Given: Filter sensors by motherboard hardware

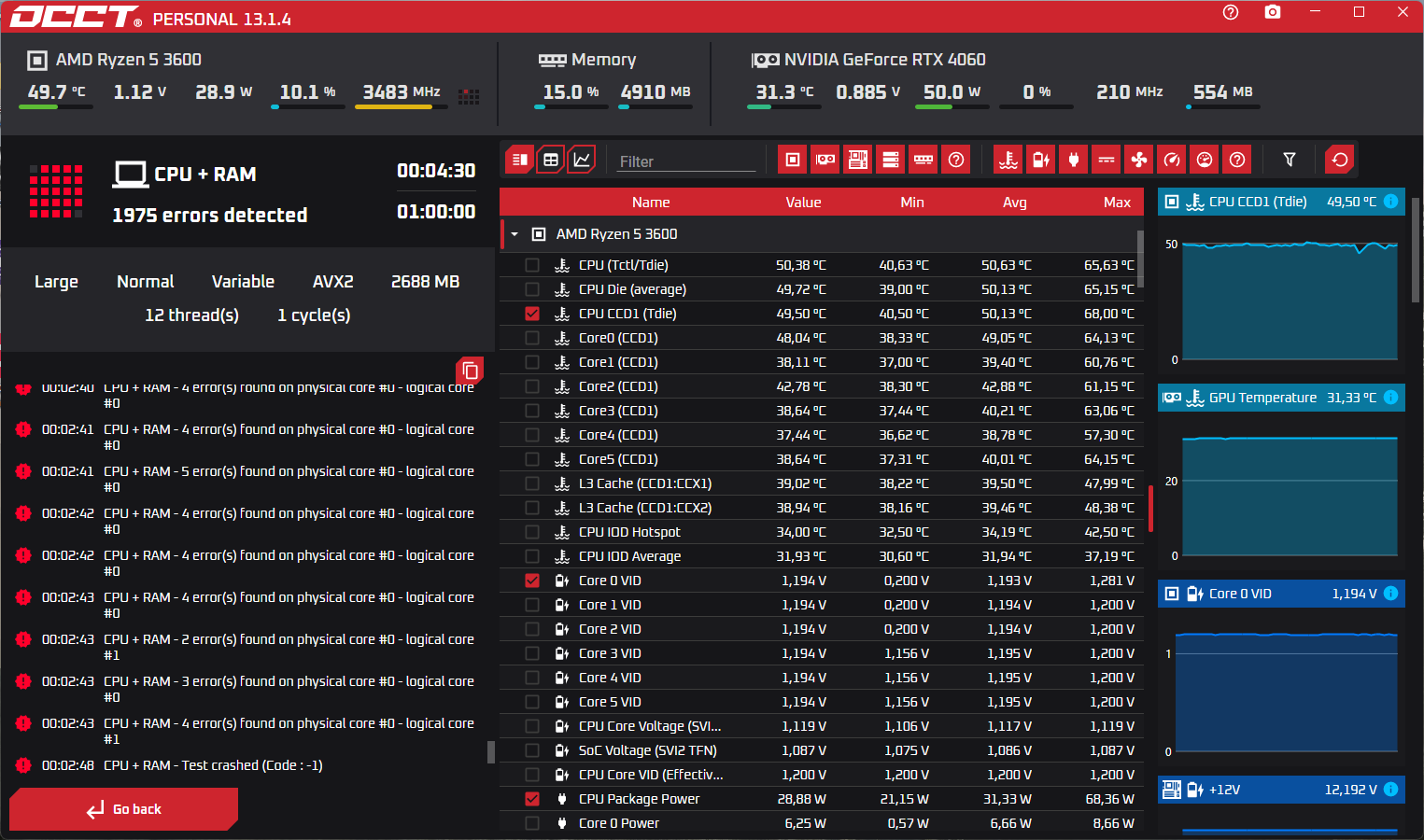Looking at the screenshot, I should (x=858, y=160).
